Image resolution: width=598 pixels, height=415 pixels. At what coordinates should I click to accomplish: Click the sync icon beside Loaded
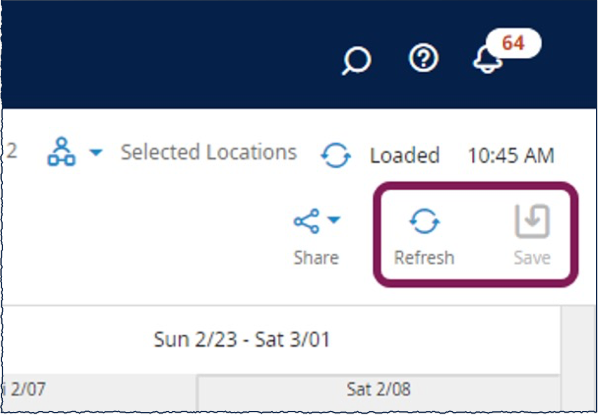(x=336, y=155)
